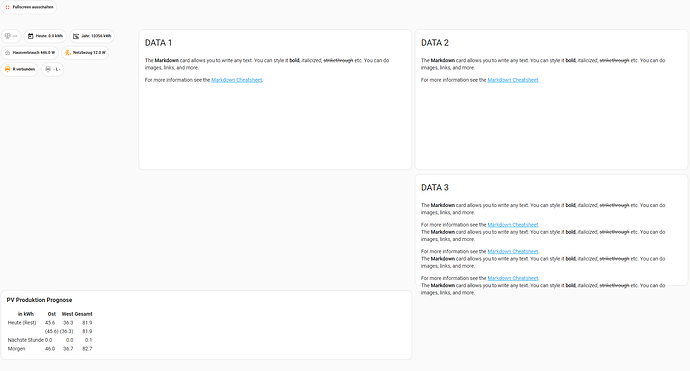The height and width of the screenshot is (371, 690).
Task: Click the house icon for Hausverbrauch
Action: click(x=7, y=53)
